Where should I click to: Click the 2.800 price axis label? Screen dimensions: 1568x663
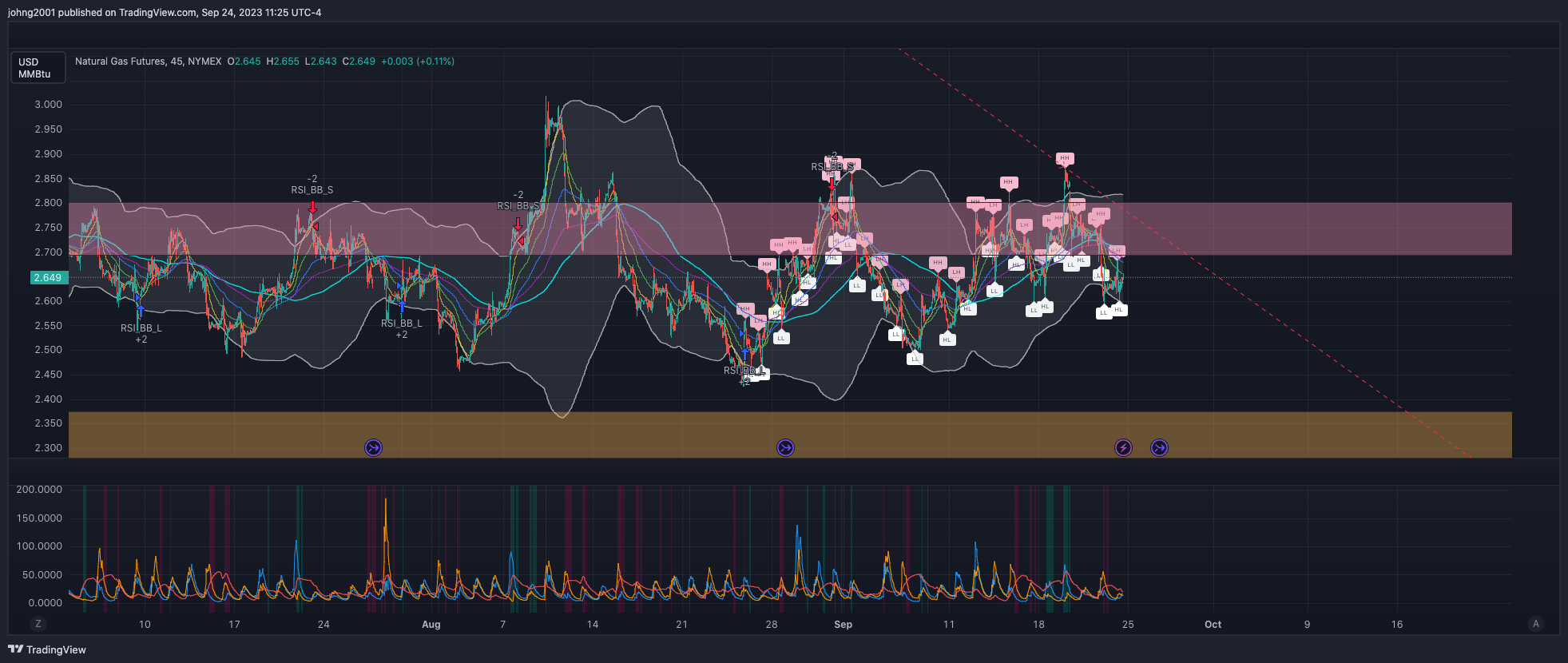click(48, 203)
